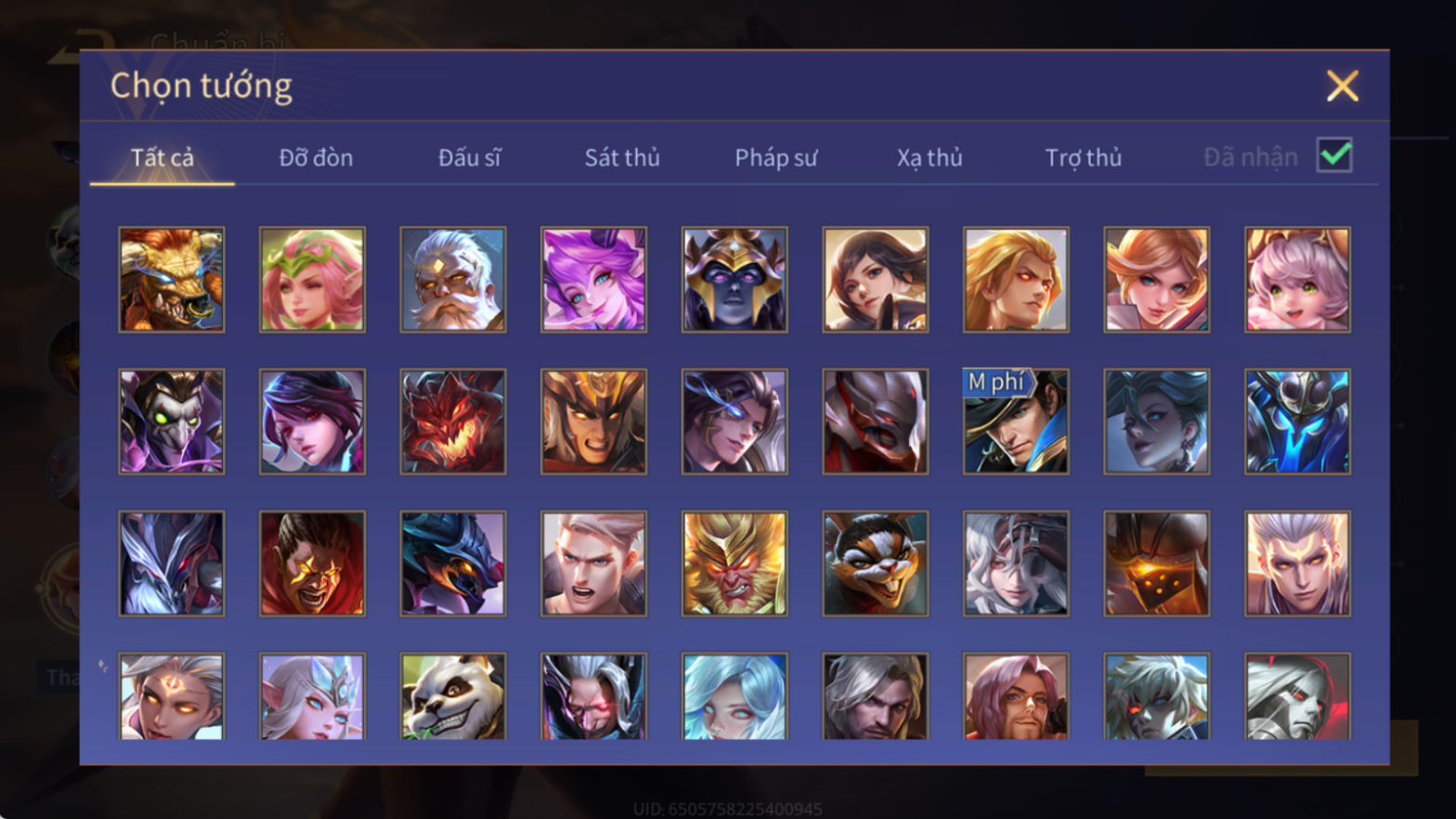1456x819 pixels.
Task: Pick the light-blue haired ice girl hero
Action: pos(734,696)
